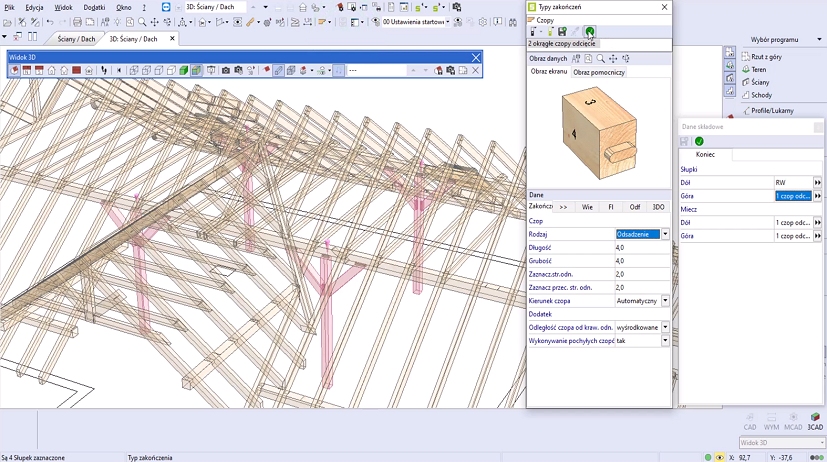This screenshot has width=827, height=462.
Task: Open the Kierunek czopa dropdown
Action: click(665, 301)
